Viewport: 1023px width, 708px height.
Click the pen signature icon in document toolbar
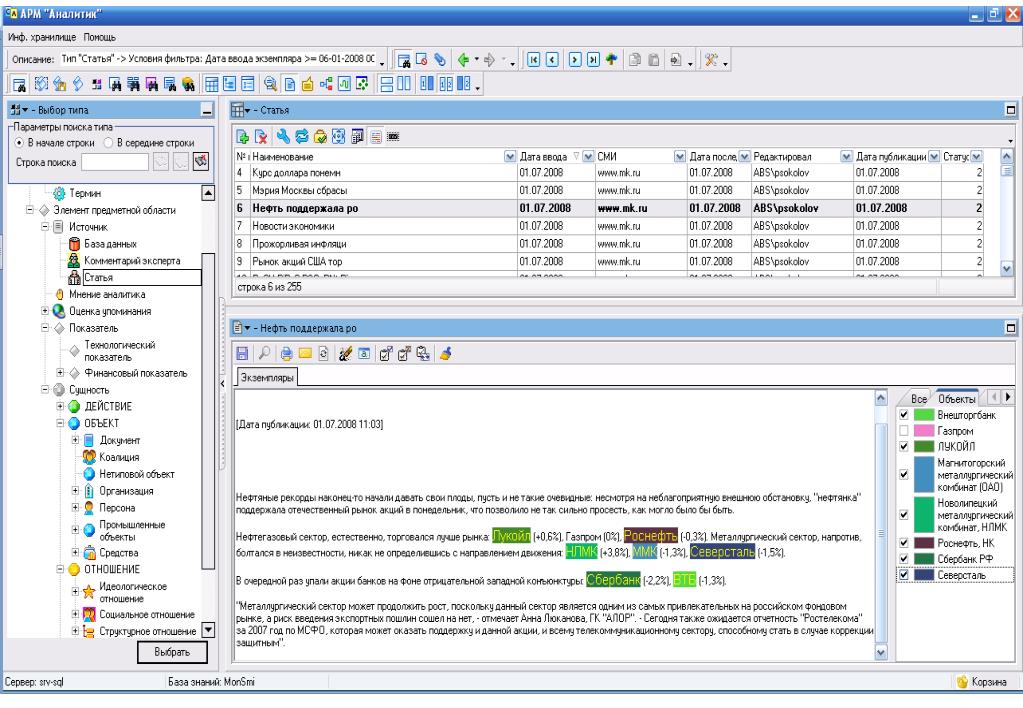pyautogui.click(x=345, y=354)
